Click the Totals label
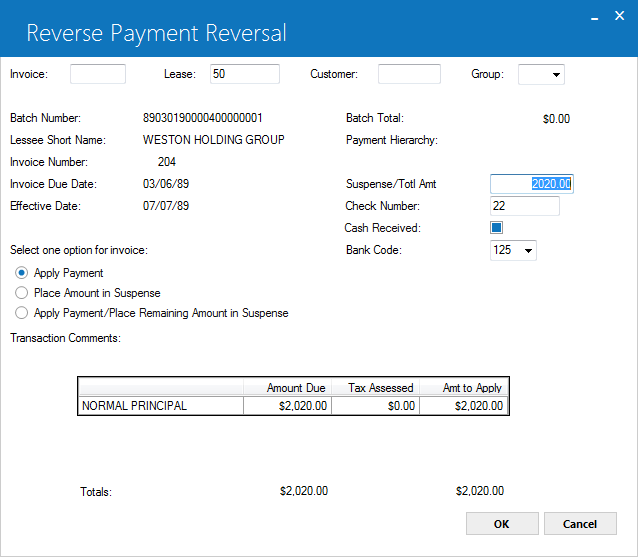The image size is (638, 557). (x=96, y=492)
